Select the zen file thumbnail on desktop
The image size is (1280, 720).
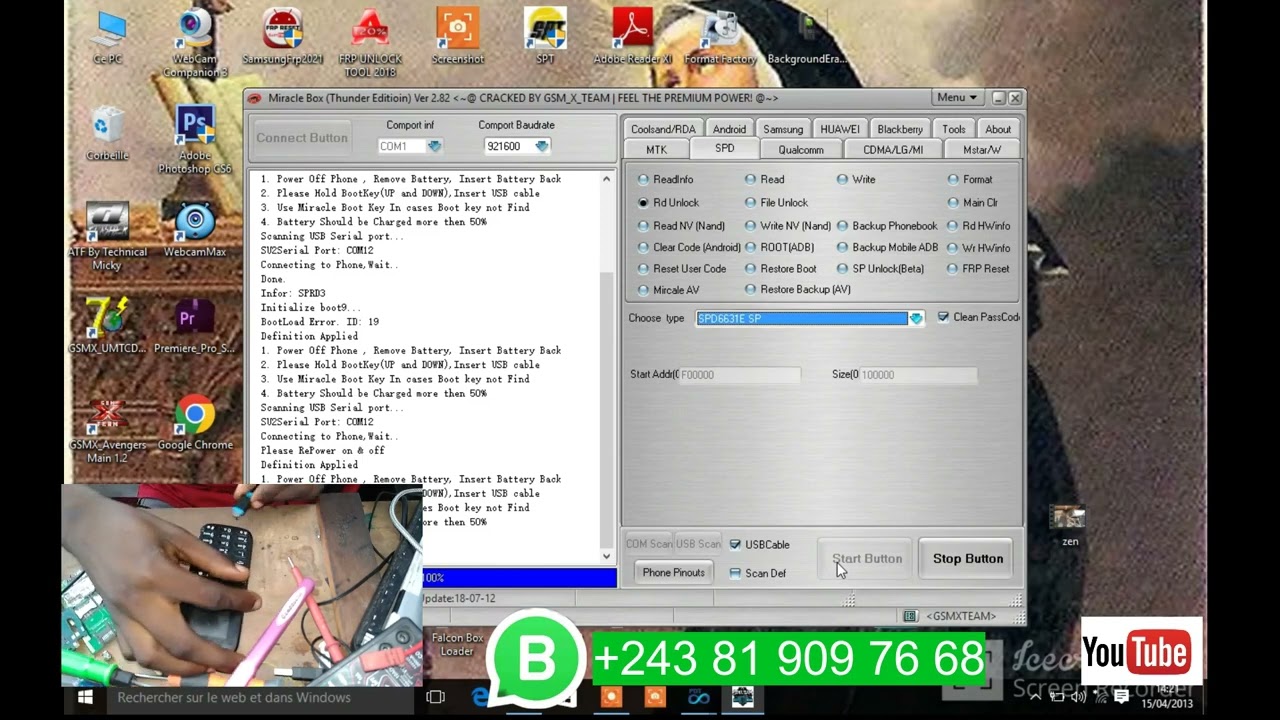1069,527
